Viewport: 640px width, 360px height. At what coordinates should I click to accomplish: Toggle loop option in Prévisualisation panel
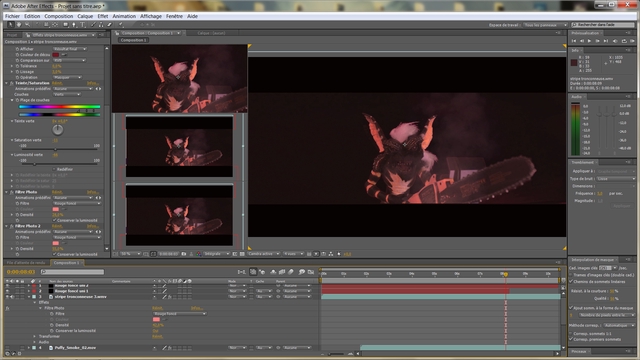624,41
